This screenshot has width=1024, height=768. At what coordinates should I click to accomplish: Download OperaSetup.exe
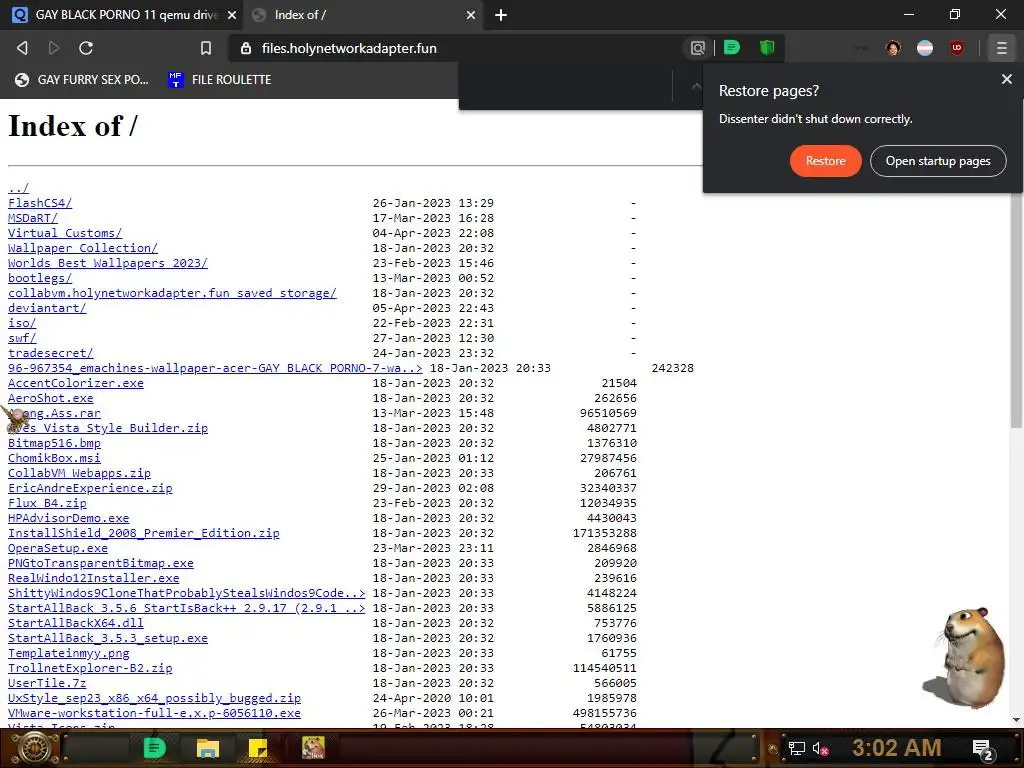click(x=57, y=549)
